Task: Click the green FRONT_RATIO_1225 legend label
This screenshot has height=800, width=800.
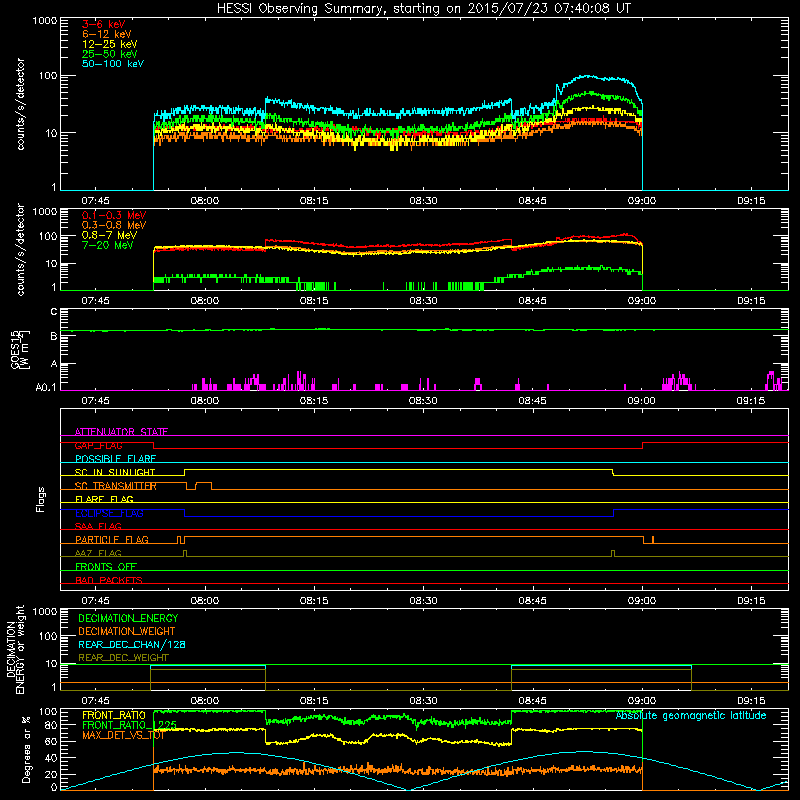Action: pyautogui.click(x=130, y=725)
